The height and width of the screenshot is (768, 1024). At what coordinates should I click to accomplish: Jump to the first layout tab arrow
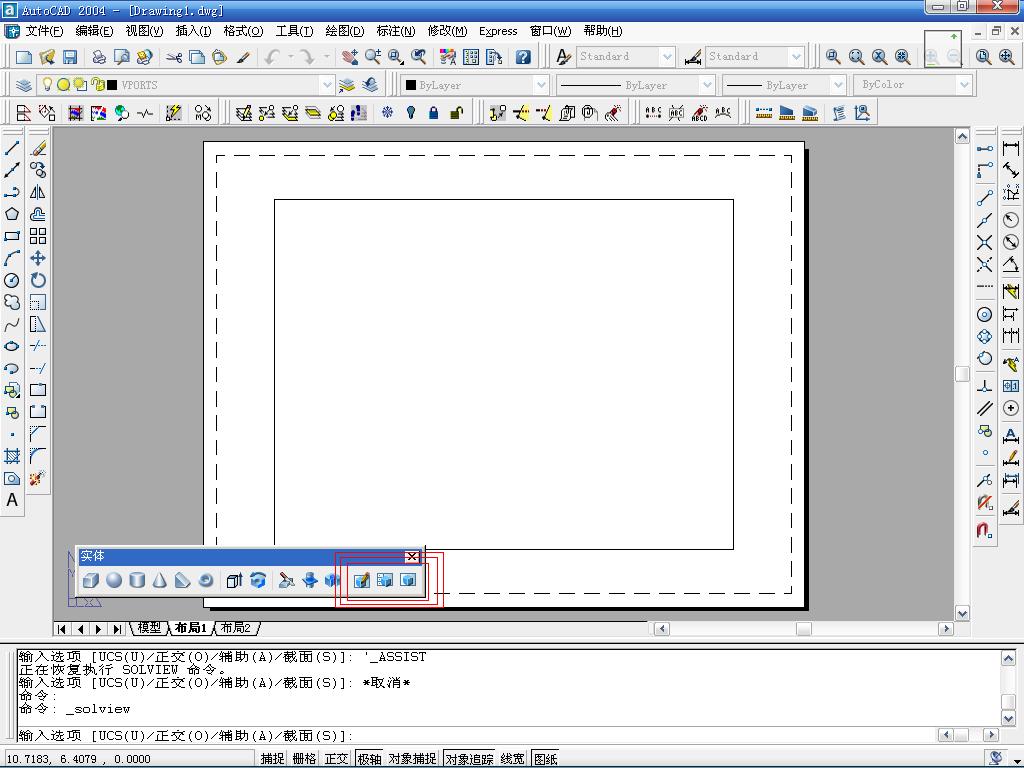click(x=61, y=628)
